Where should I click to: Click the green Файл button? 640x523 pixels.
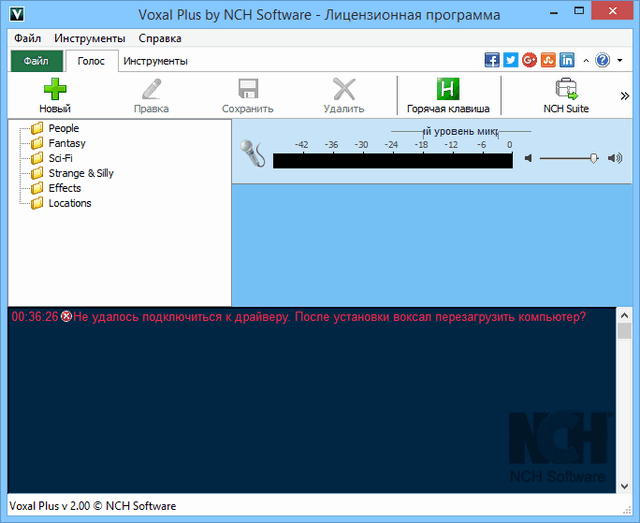pyautogui.click(x=36, y=61)
